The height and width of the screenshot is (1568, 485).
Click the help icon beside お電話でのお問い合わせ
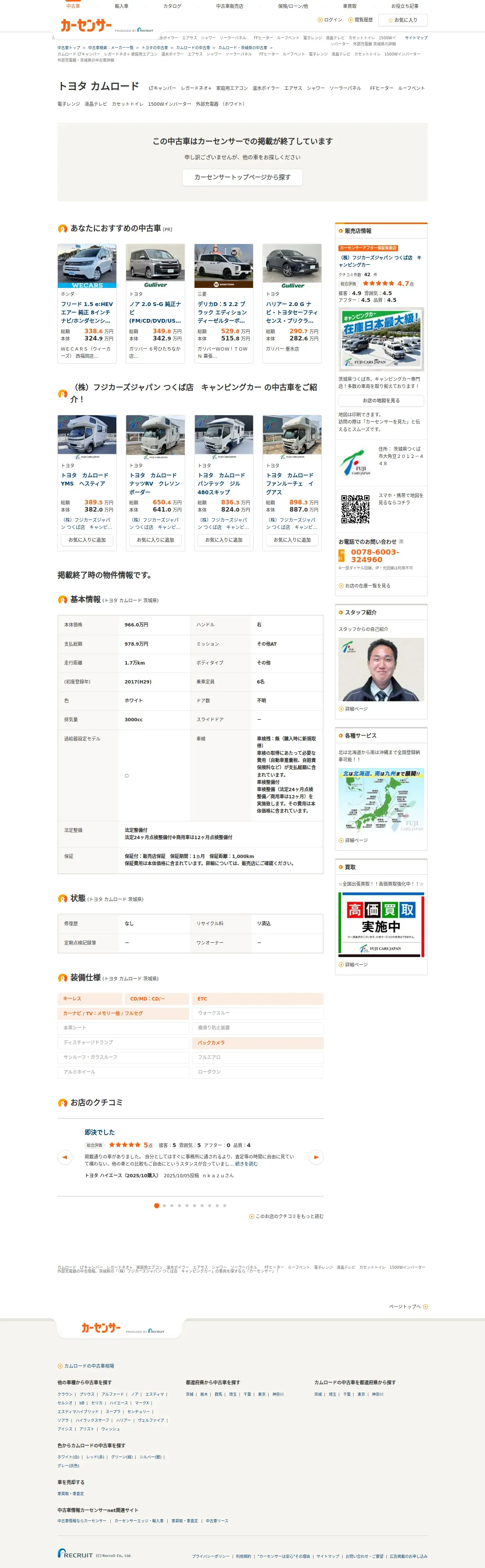401,541
